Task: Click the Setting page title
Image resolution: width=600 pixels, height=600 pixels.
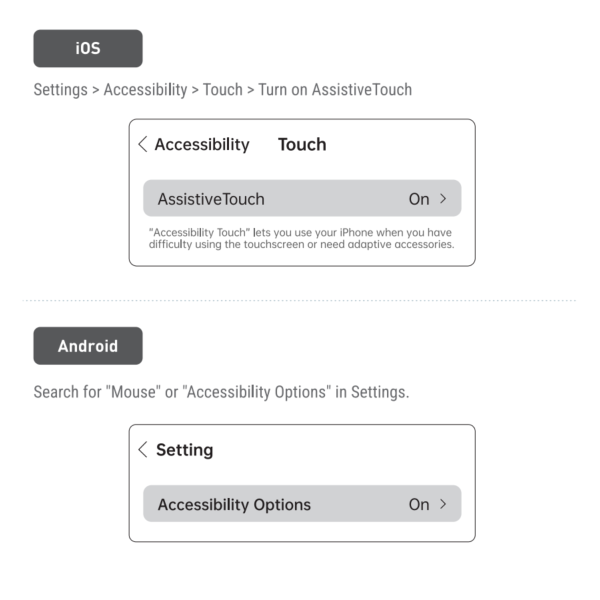Action: coord(185,450)
